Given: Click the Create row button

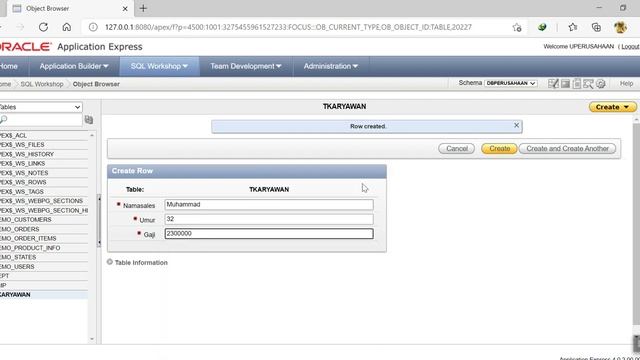Looking at the screenshot, I should click(500, 149).
